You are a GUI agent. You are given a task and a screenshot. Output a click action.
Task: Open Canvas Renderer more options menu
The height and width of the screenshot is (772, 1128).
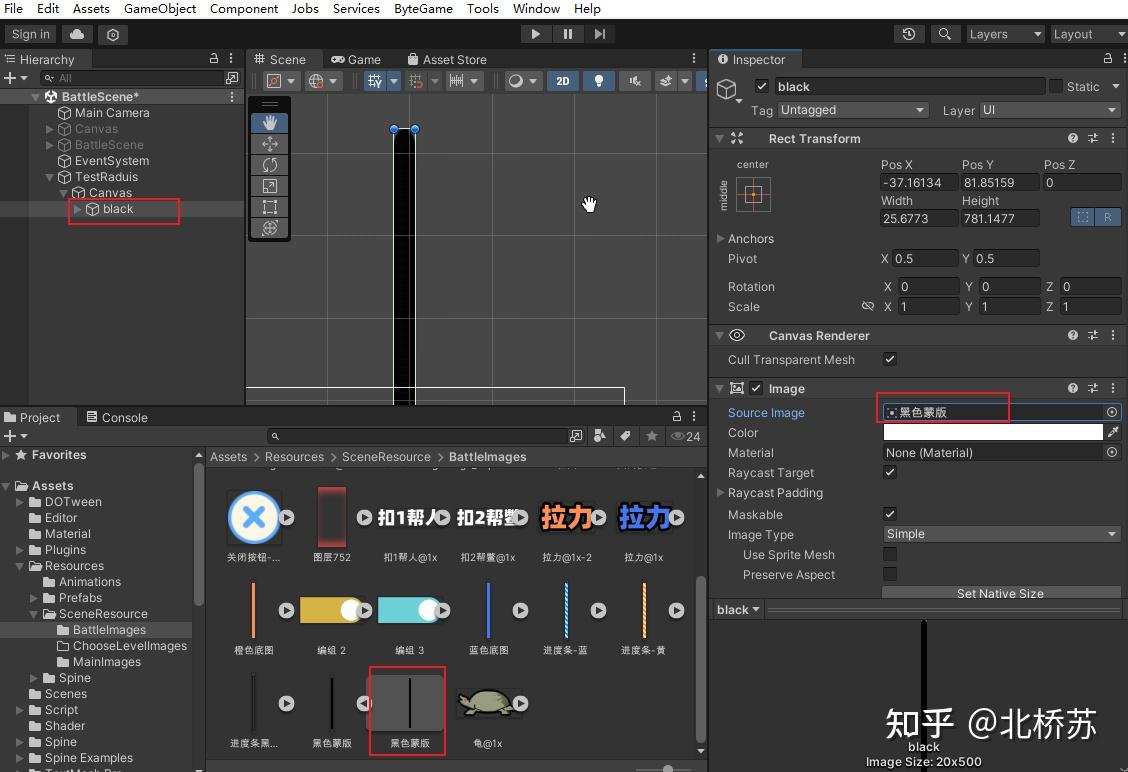pos(1113,335)
